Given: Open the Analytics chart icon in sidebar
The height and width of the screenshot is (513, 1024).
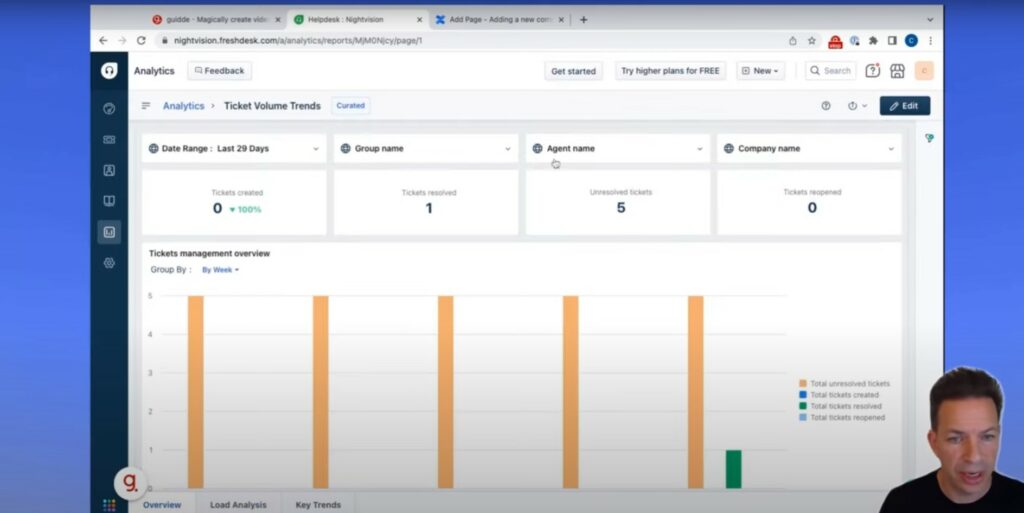Looking at the screenshot, I should point(109,232).
